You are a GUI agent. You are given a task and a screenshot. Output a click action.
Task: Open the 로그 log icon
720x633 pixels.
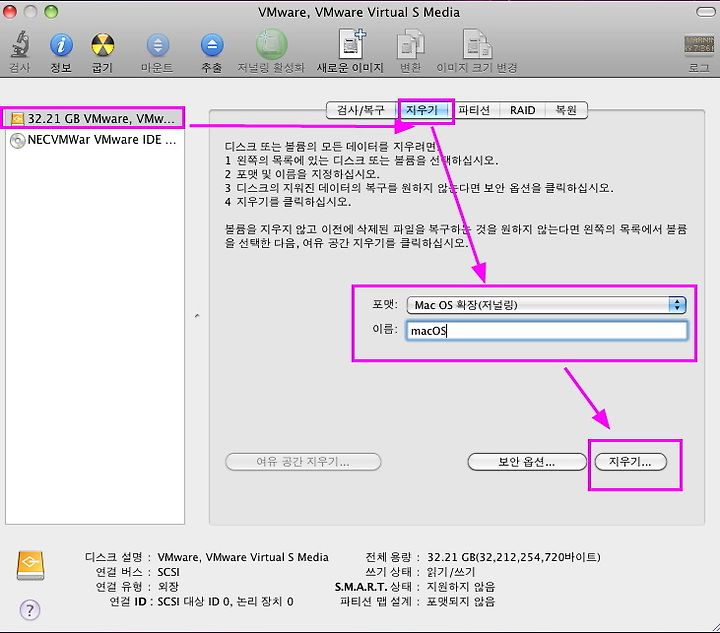click(699, 53)
